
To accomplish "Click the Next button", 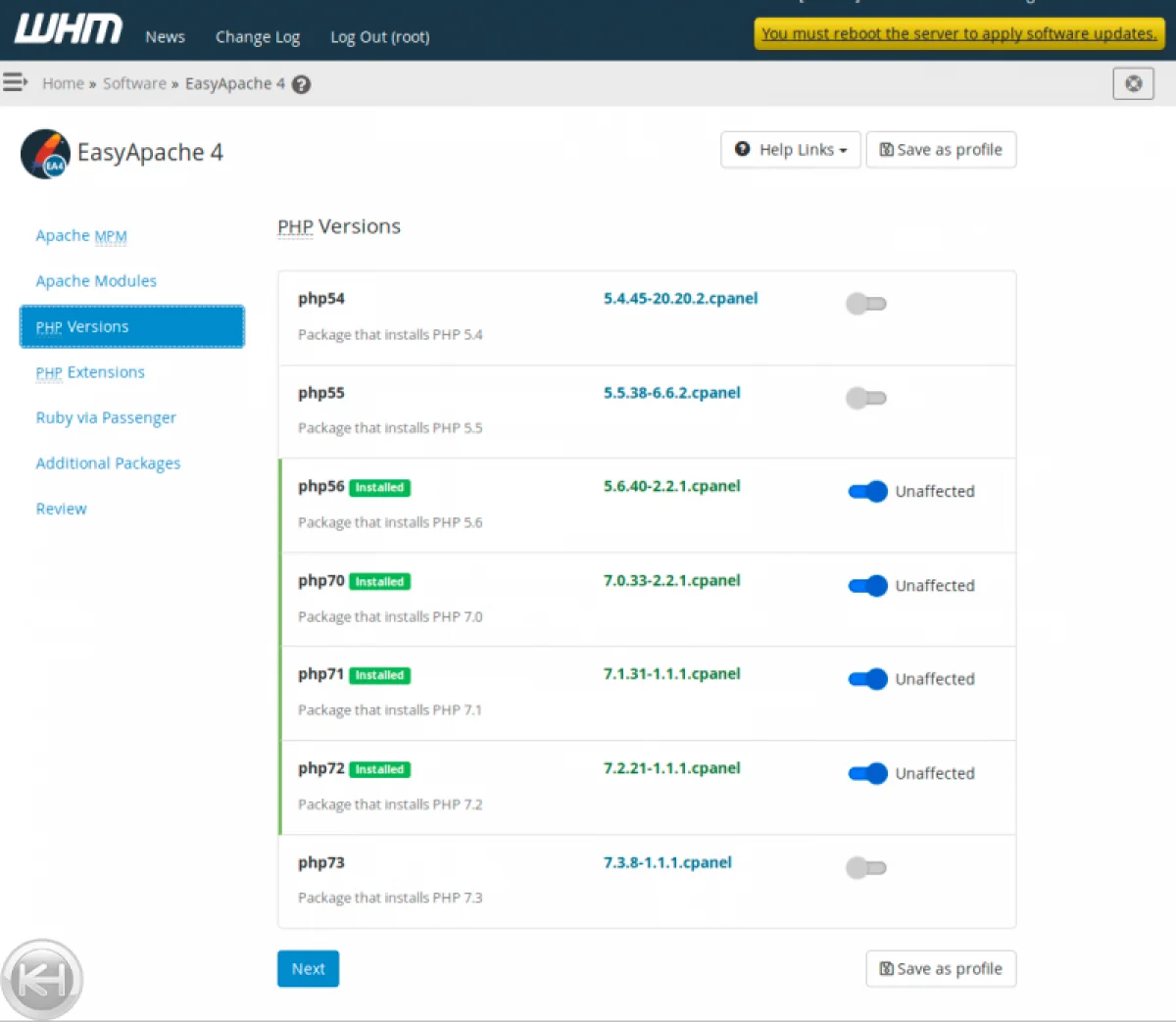I will coord(308,968).
